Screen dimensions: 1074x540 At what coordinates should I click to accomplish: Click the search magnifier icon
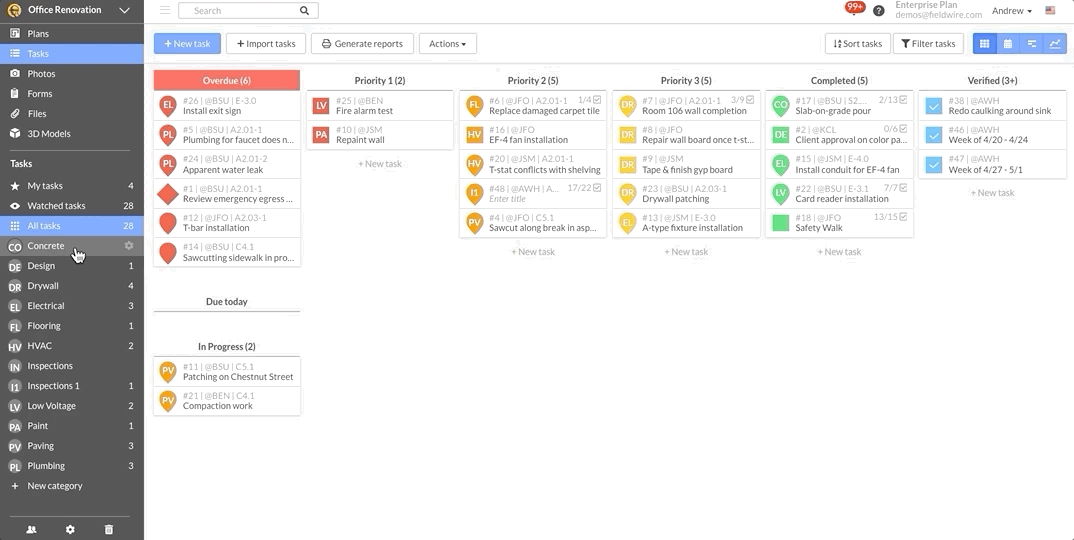point(304,11)
